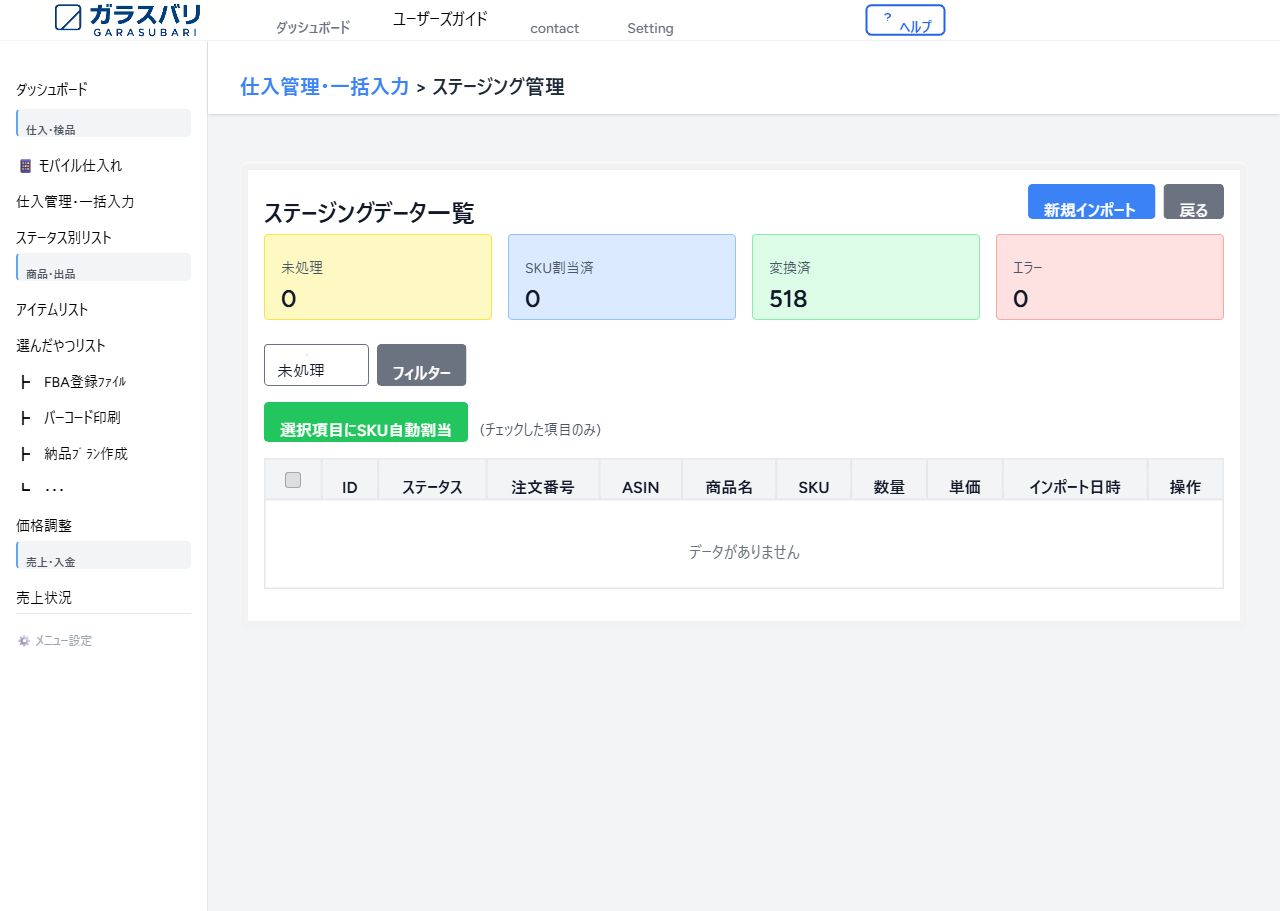The width and height of the screenshot is (1280, 911).
Task: Click the モバイル仕入れ grid icon in sidebar
Action: pos(24,164)
